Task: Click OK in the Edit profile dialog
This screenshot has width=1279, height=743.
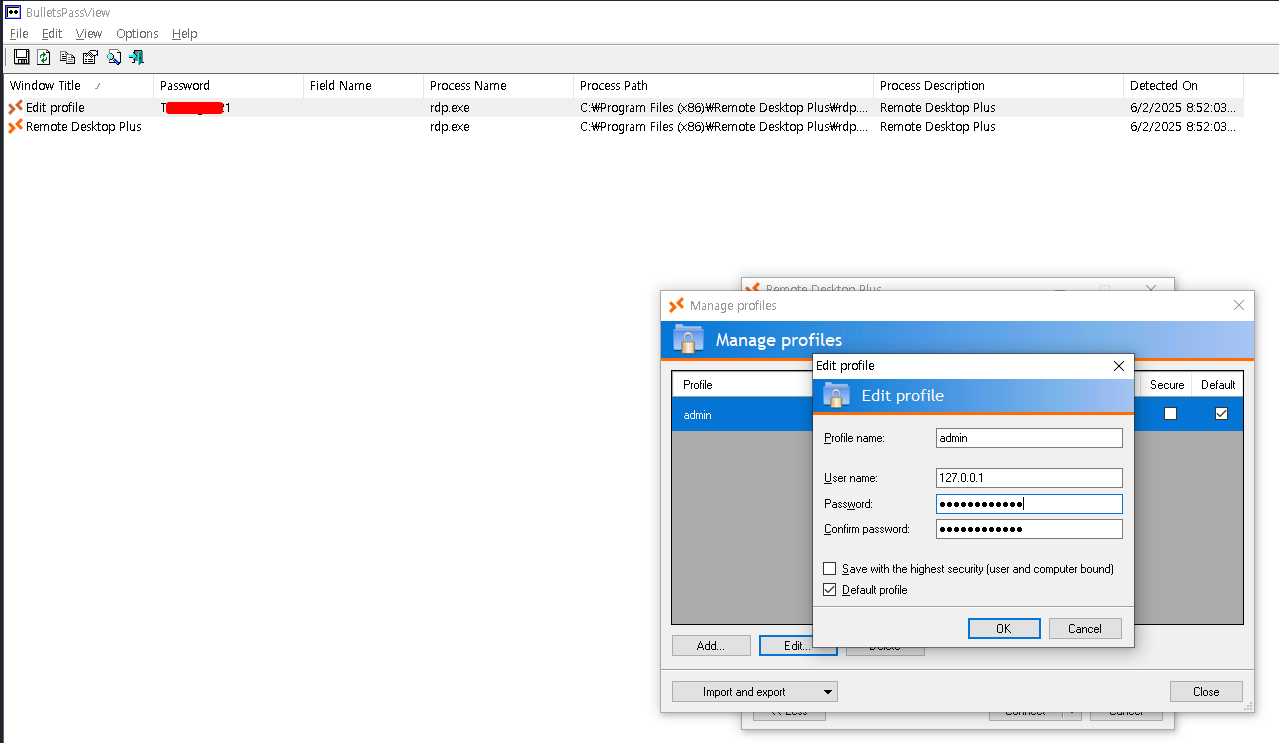Action: tap(1004, 628)
